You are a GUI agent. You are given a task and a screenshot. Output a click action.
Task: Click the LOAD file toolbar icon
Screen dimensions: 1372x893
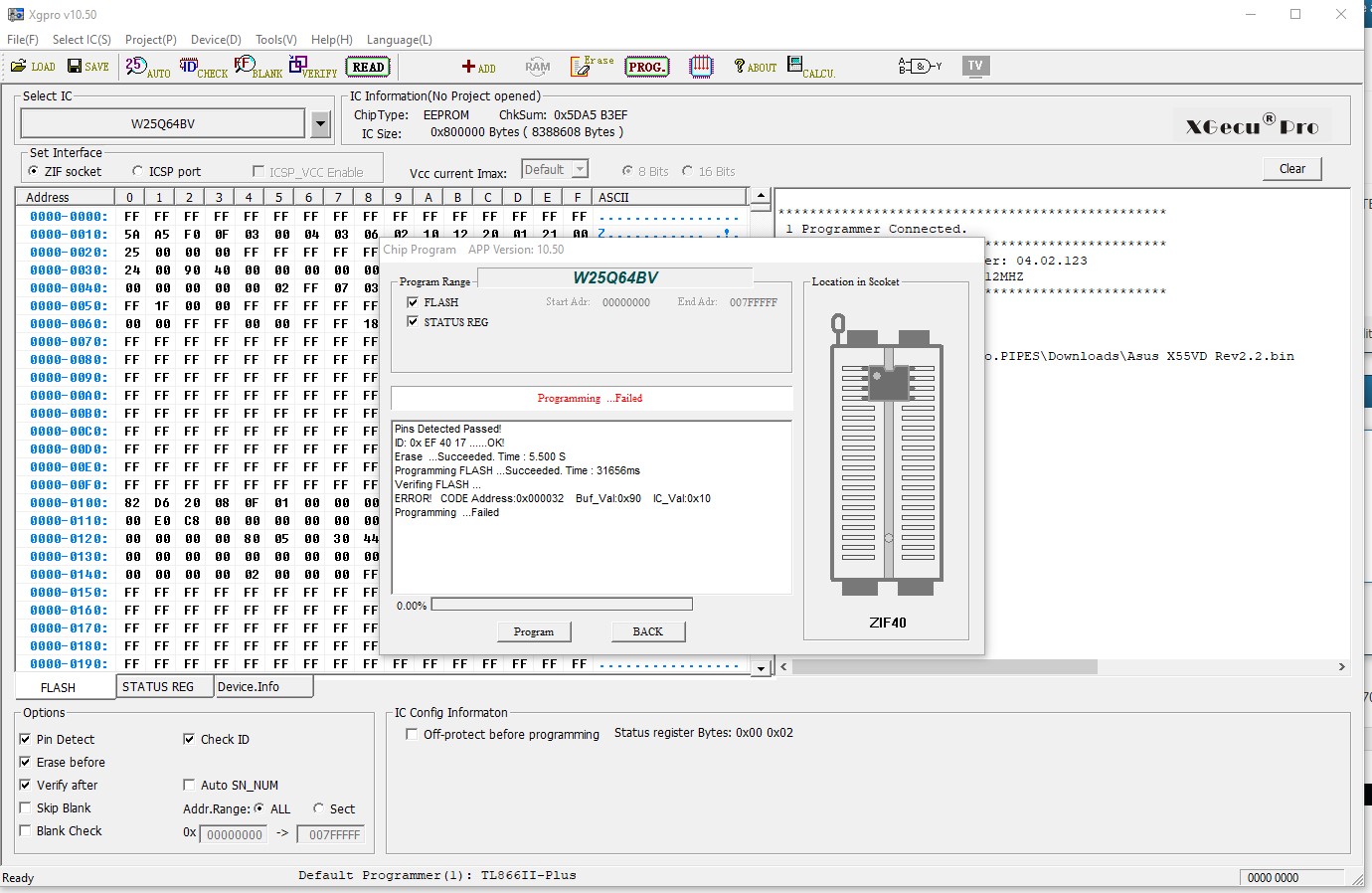pyautogui.click(x=33, y=67)
